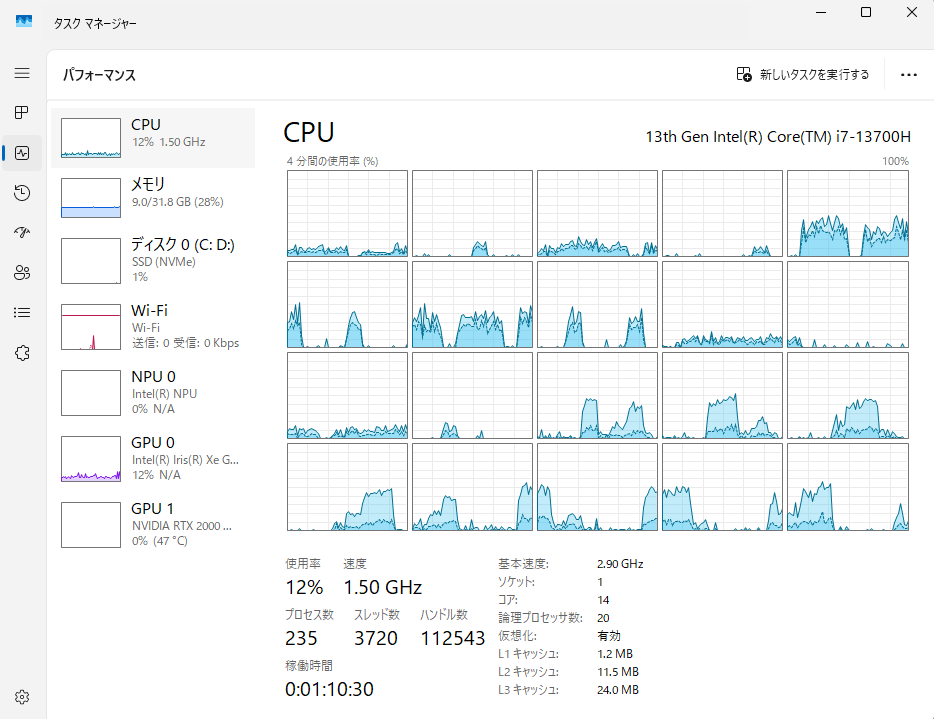This screenshot has width=934, height=719.
Task: Click the GPU 1 mini graph thumbnail
Action: [91, 525]
